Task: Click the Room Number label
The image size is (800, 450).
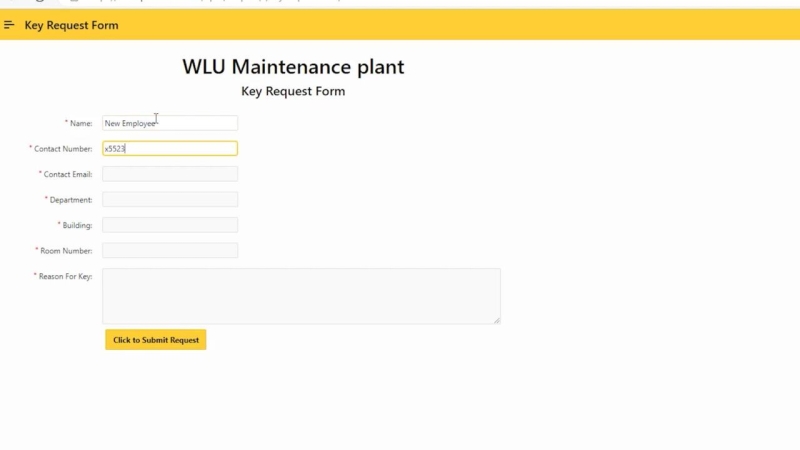Action: [66, 251]
